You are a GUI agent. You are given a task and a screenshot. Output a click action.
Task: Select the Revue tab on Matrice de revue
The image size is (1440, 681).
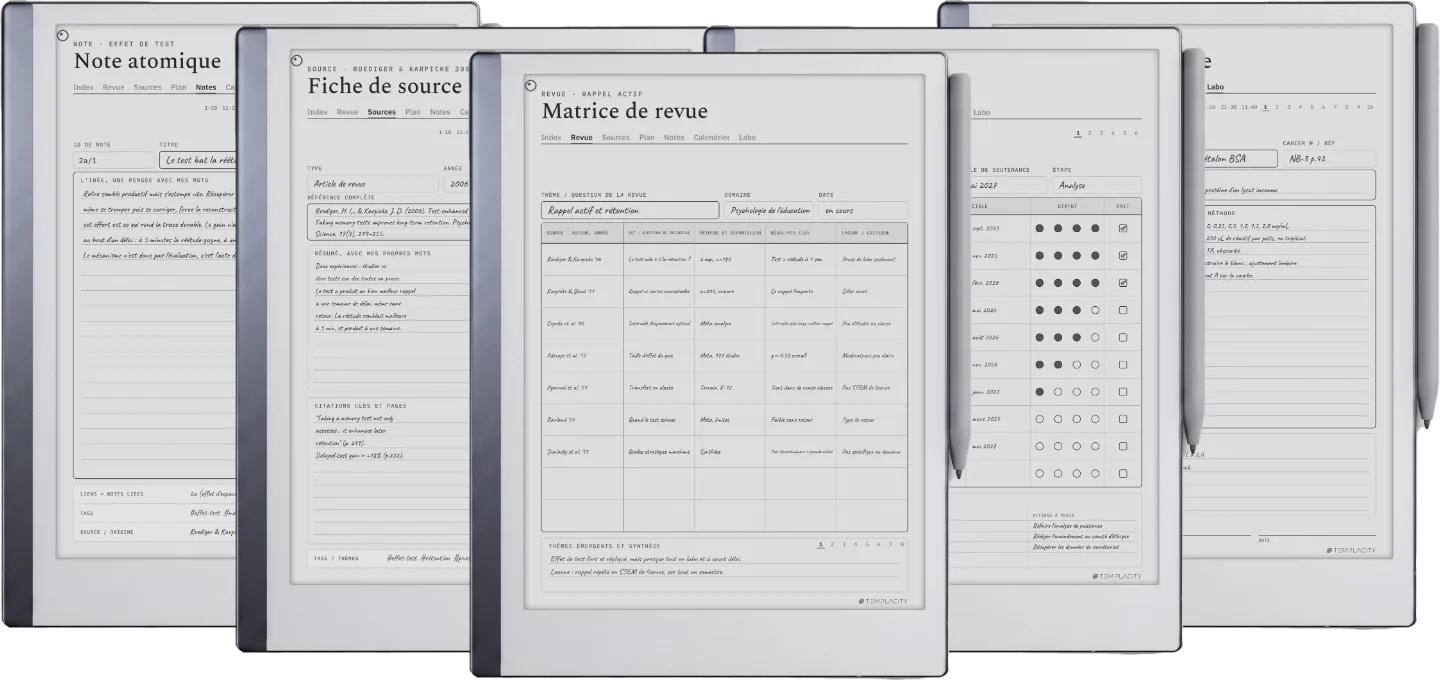pyautogui.click(x=581, y=137)
